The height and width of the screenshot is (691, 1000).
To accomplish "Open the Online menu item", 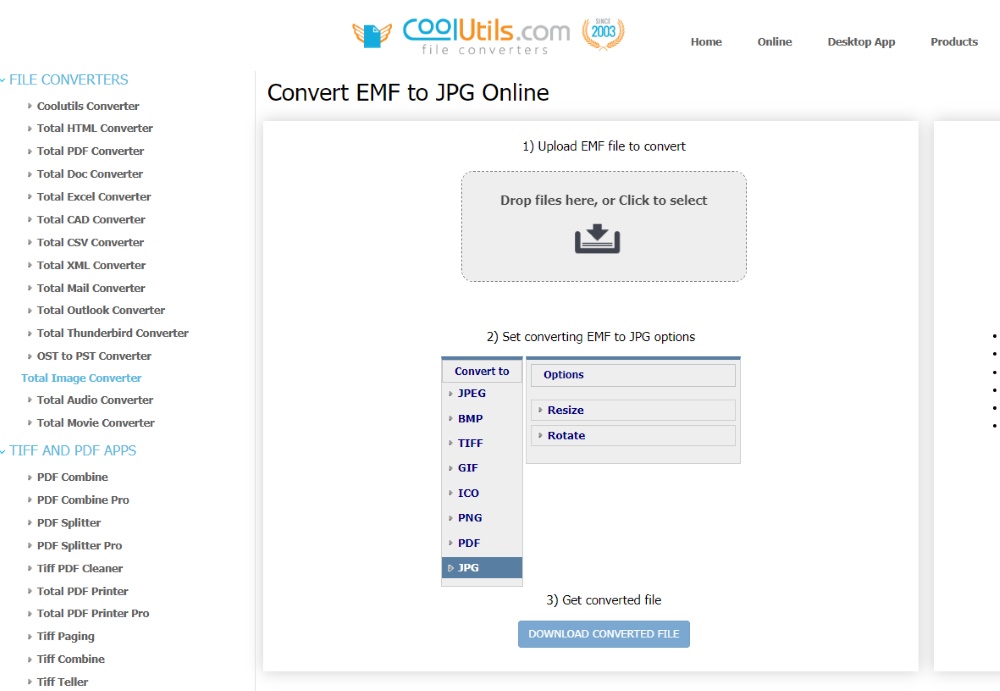I will tap(774, 42).
